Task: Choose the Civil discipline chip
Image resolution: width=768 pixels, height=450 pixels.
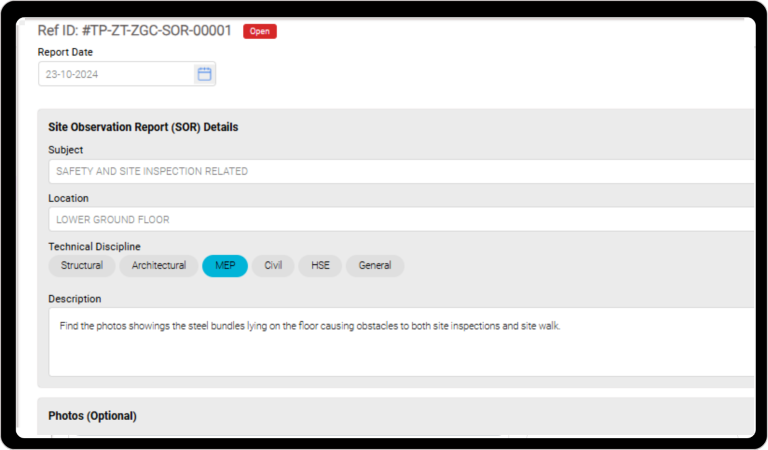Action: pyautogui.click(x=273, y=266)
